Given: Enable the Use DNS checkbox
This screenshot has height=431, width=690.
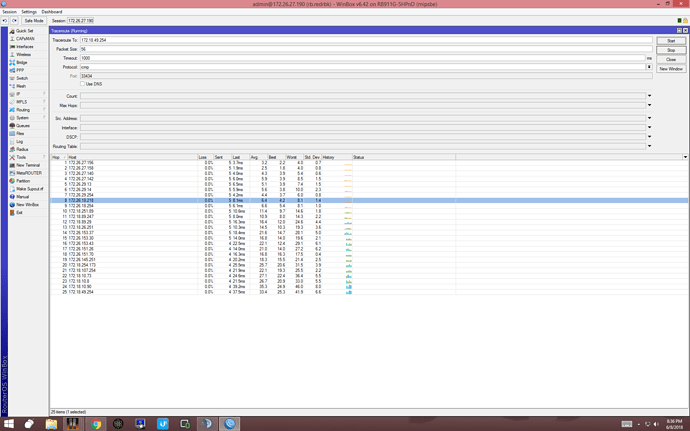Looking at the screenshot, I should [x=83, y=84].
